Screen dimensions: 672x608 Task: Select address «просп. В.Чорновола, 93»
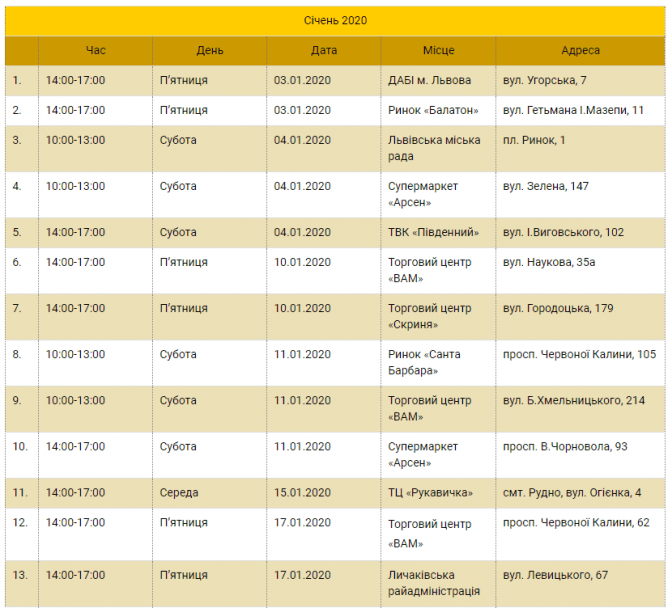[565, 446]
